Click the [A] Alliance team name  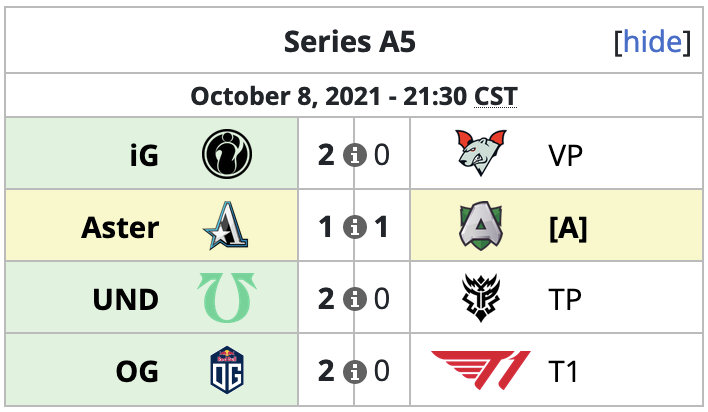(568, 228)
